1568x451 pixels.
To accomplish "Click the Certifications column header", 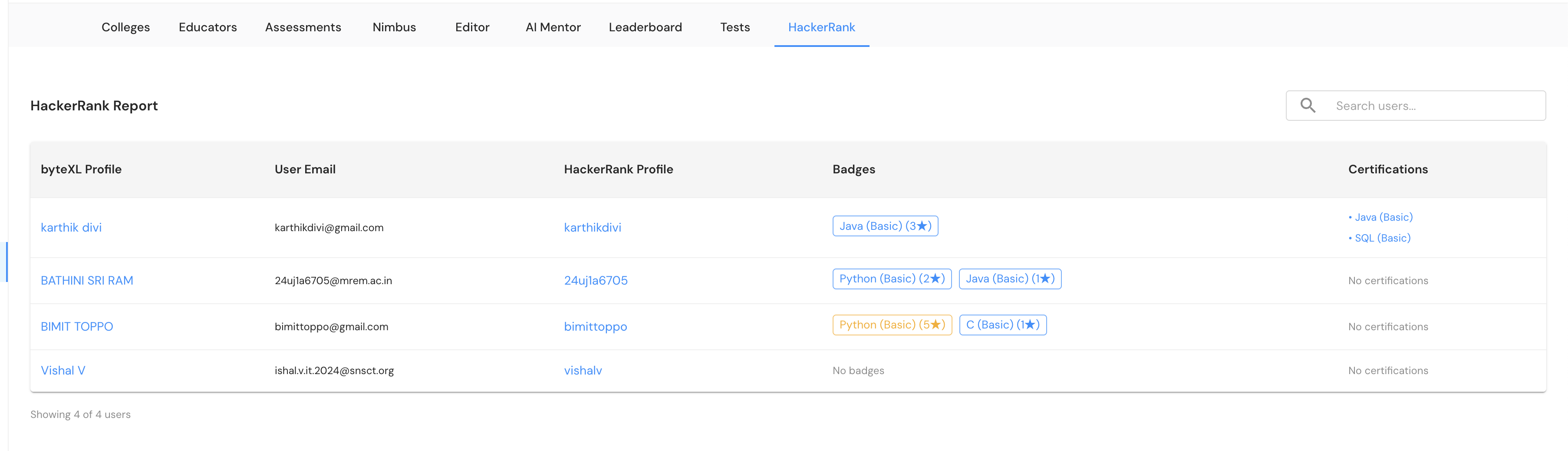I will coord(1387,169).
